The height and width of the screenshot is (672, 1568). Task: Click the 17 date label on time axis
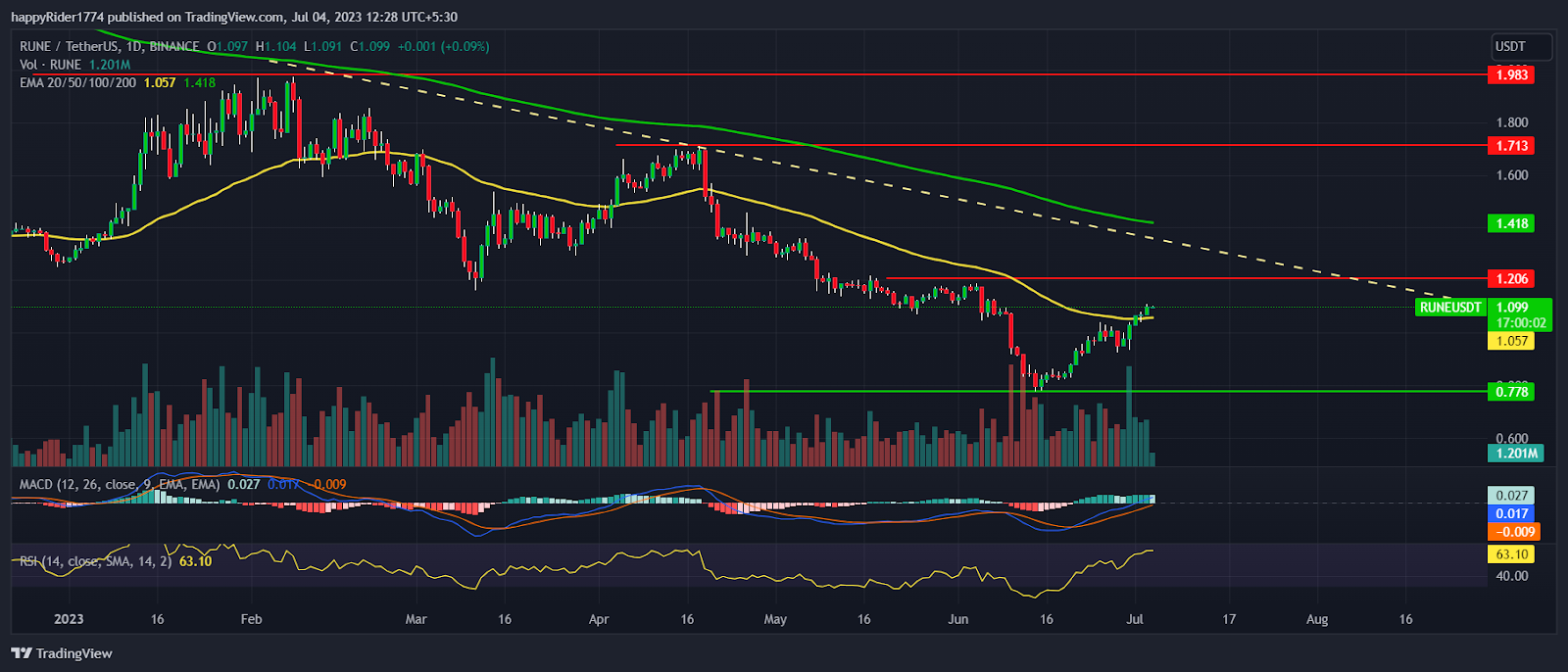[1229, 619]
